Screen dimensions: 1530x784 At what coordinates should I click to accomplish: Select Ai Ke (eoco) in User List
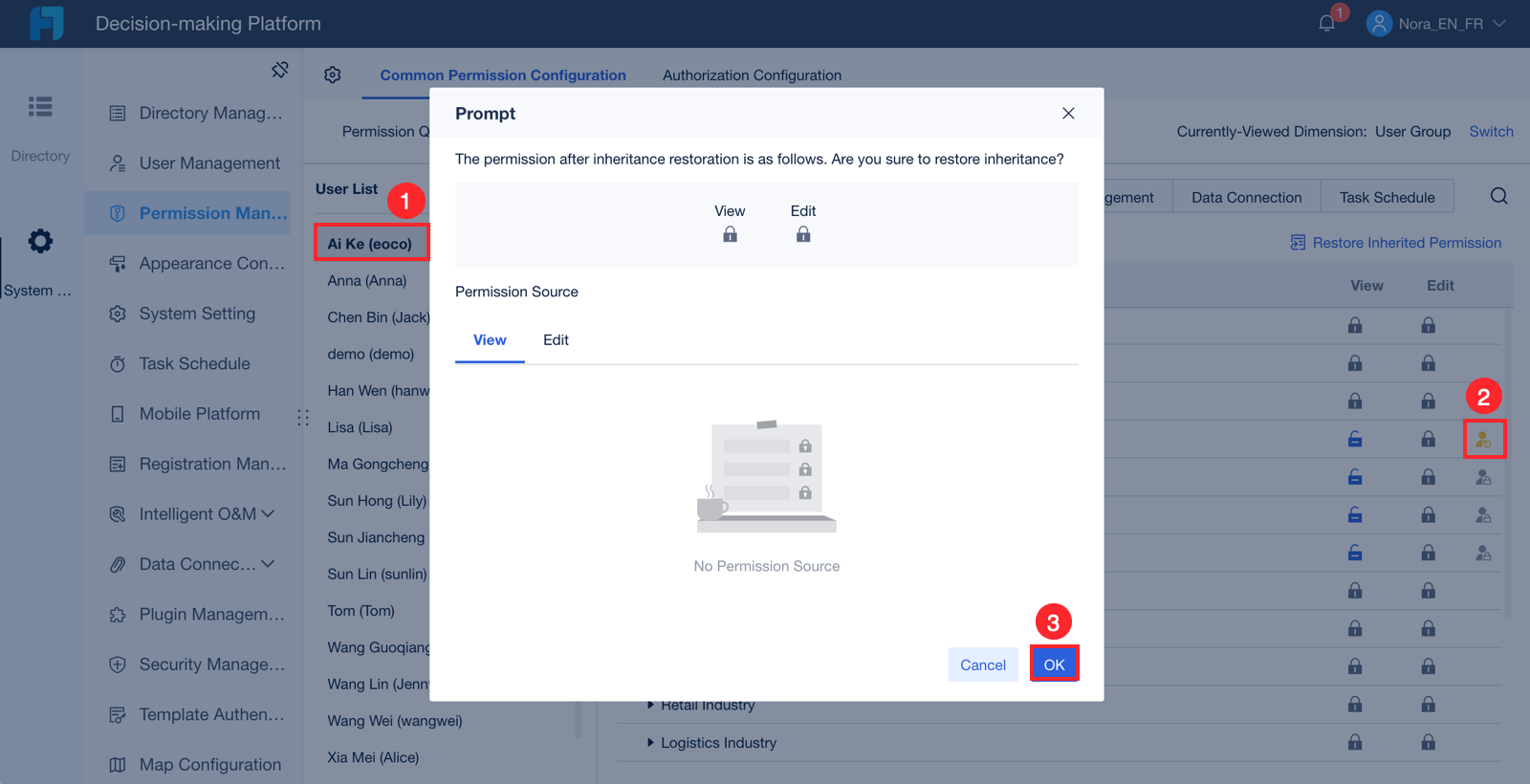[x=371, y=244]
